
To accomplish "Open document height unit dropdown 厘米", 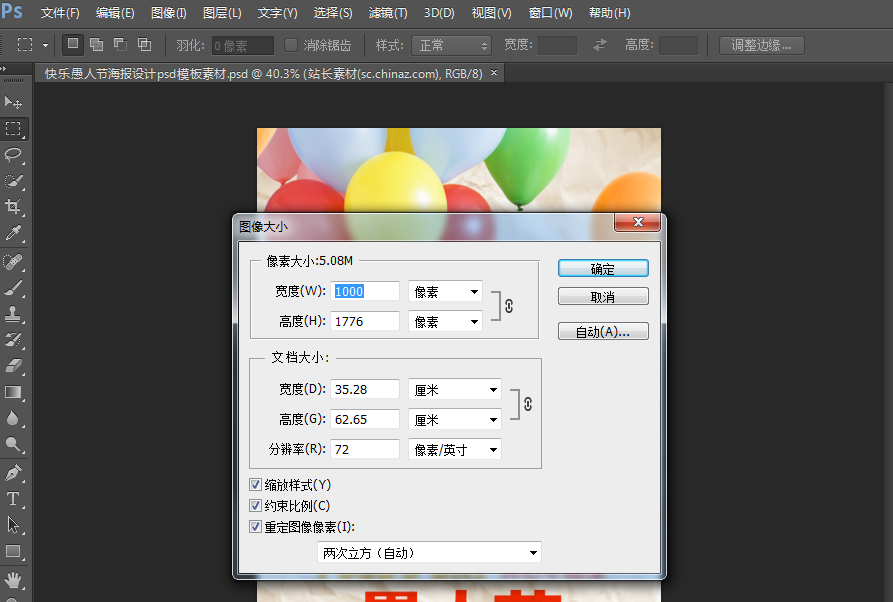I will [x=454, y=420].
